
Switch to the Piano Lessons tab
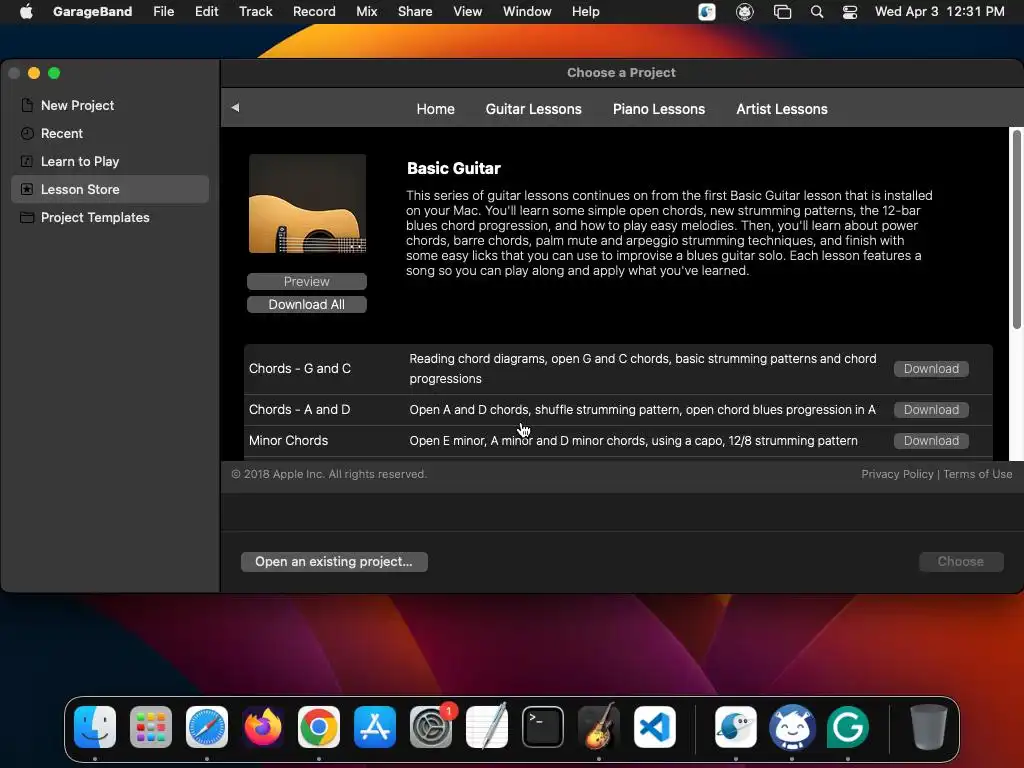[x=659, y=109]
